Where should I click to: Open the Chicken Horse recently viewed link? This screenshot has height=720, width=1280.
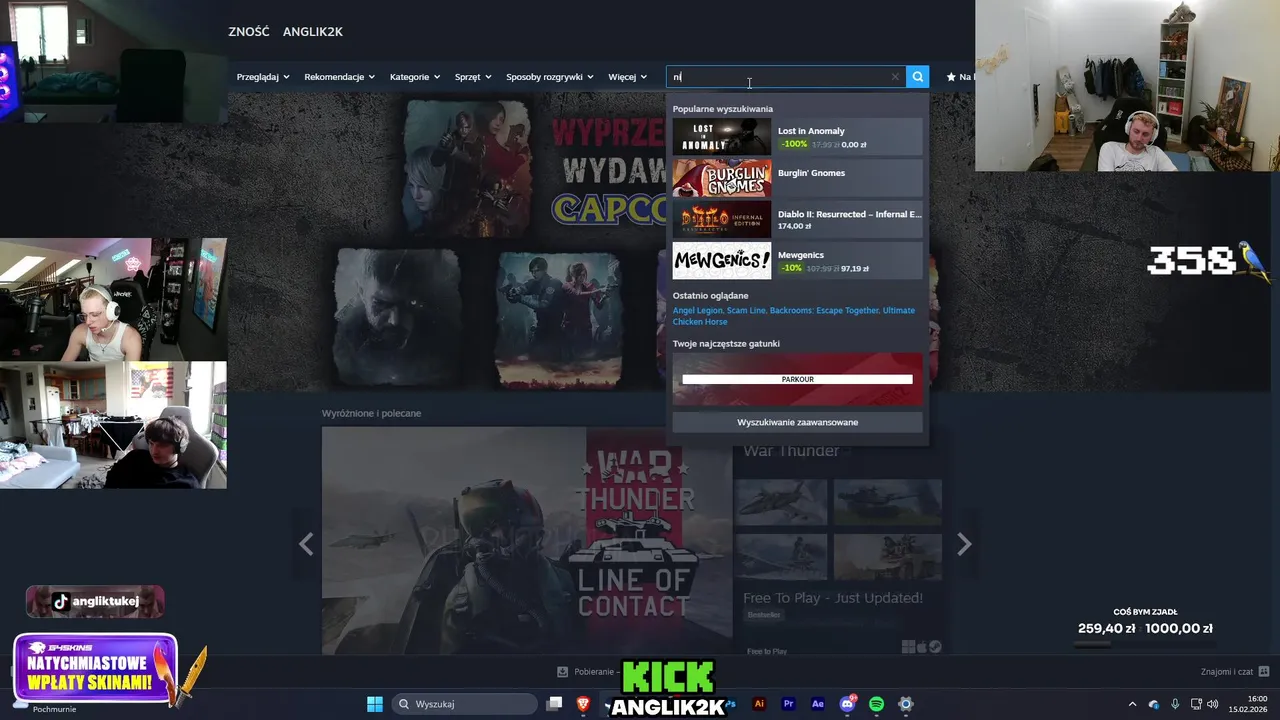700,322
